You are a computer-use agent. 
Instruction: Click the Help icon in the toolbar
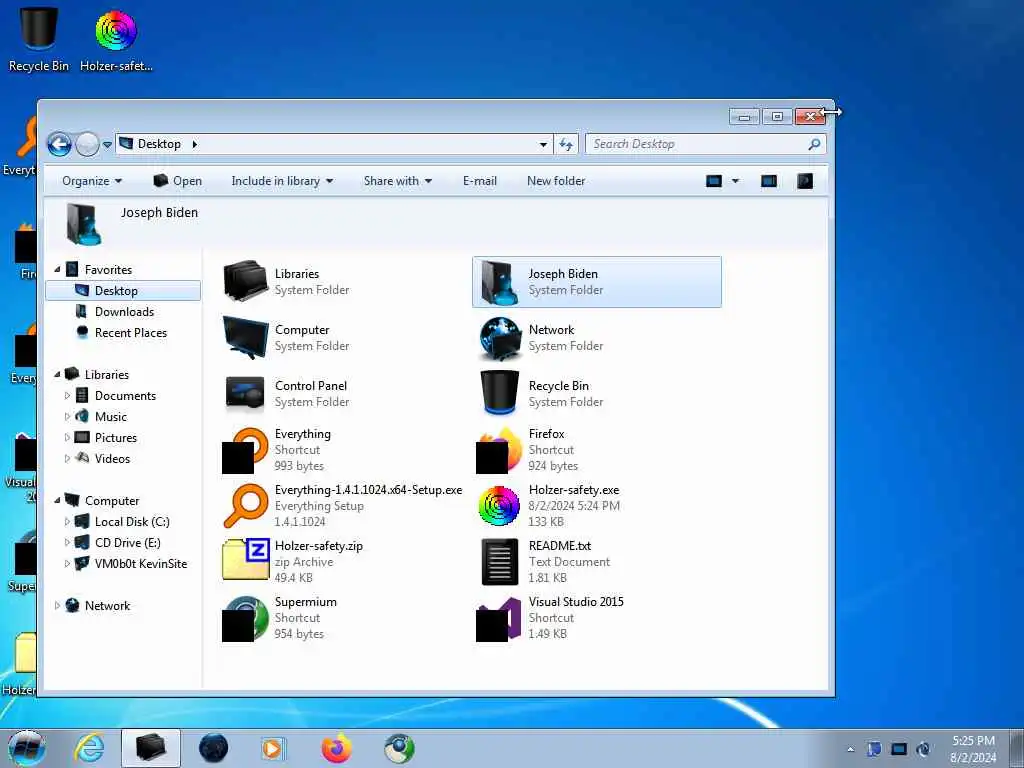pyautogui.click(x=805, y=181)
